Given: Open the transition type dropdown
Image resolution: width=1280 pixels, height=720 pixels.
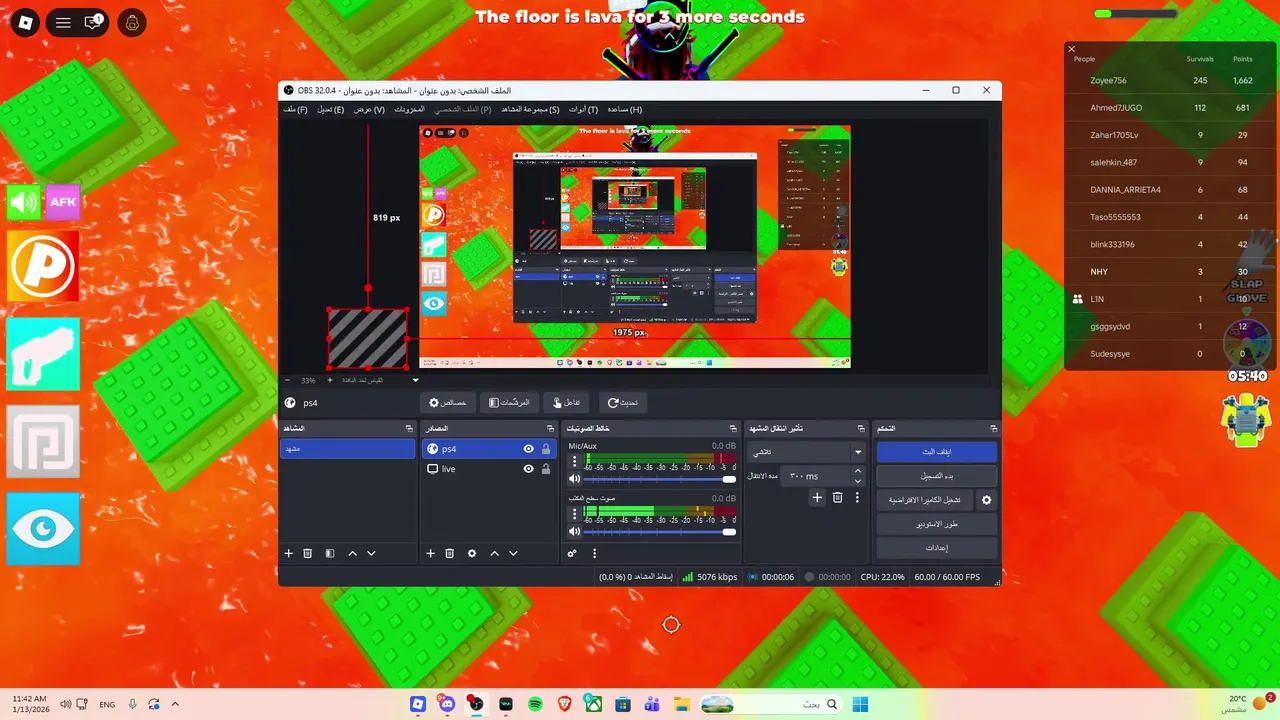Looking at the screenshot, I should point(807,452).
